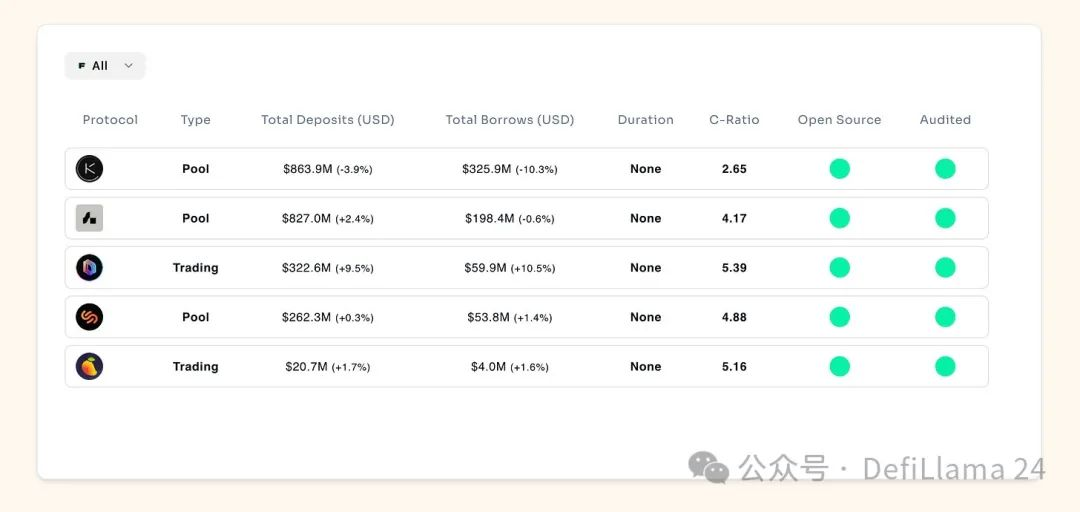This screenshot has height=512, width=1080.
Task: Click Audited green indicator in last row
Action: (945, 367)
